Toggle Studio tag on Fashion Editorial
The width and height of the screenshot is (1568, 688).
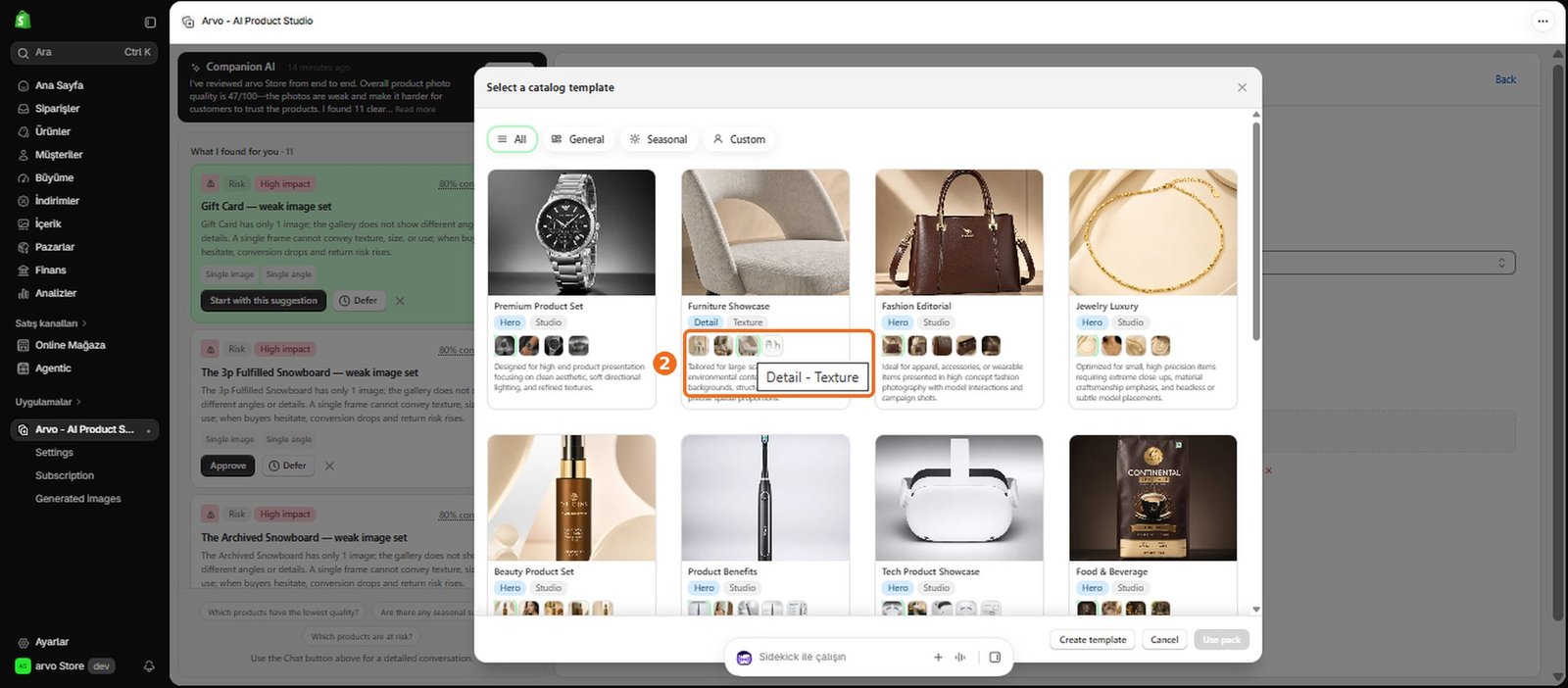tap(936, 322)
